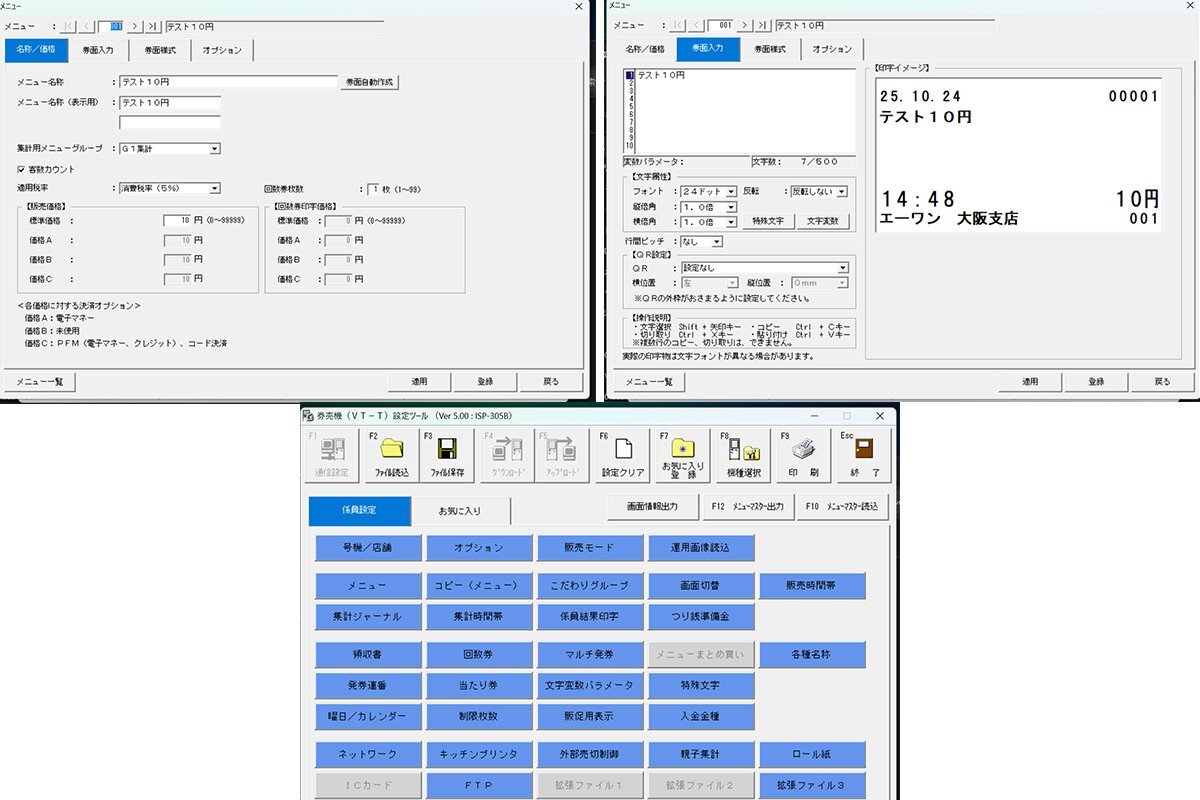The height and width of the screenshot is (800, 1200).
Task: Click menu number field 001 in 印字イメージ window
Action: point(722,26)
